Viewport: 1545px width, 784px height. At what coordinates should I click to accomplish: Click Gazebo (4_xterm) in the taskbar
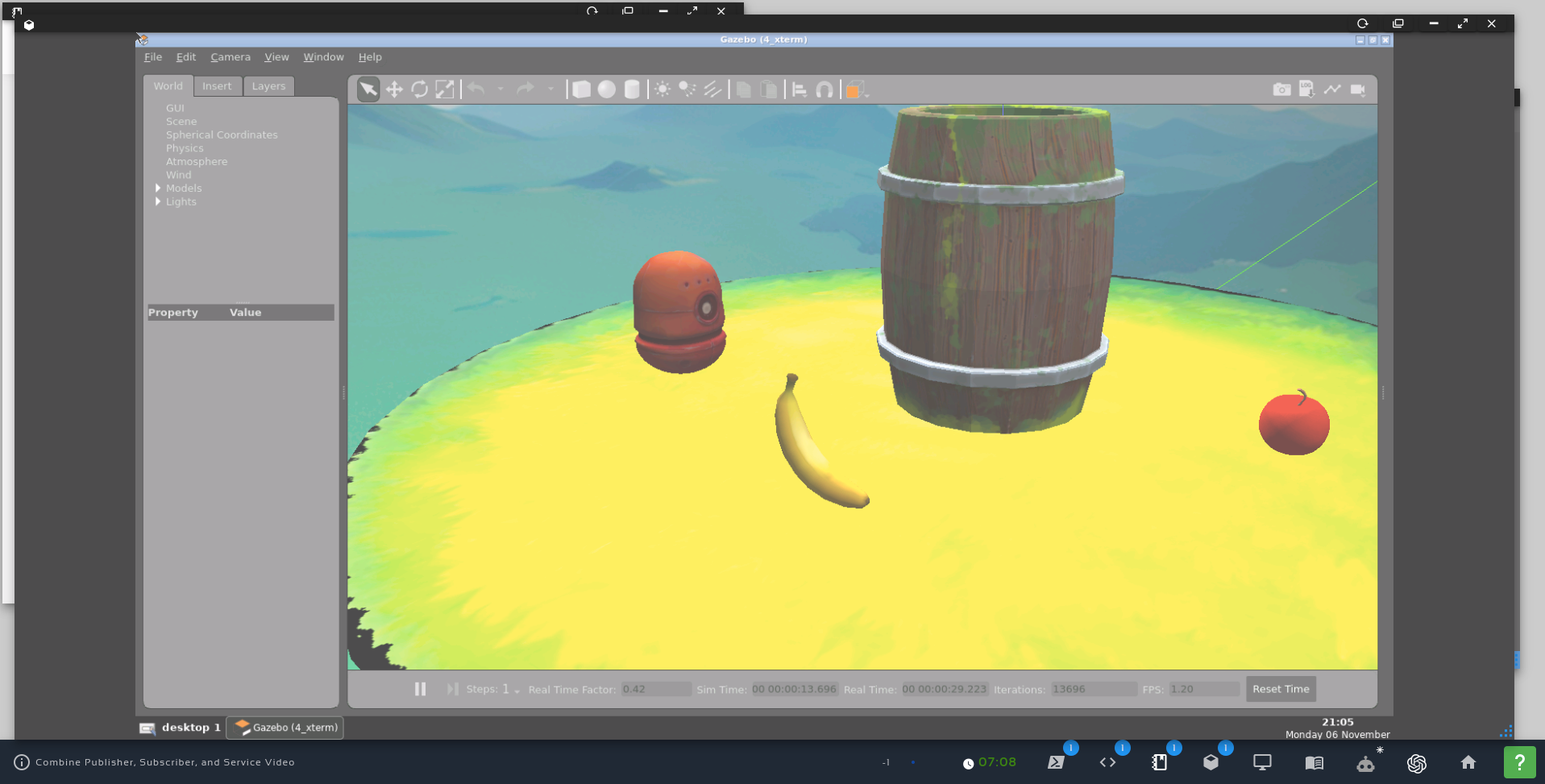(285, 728)
